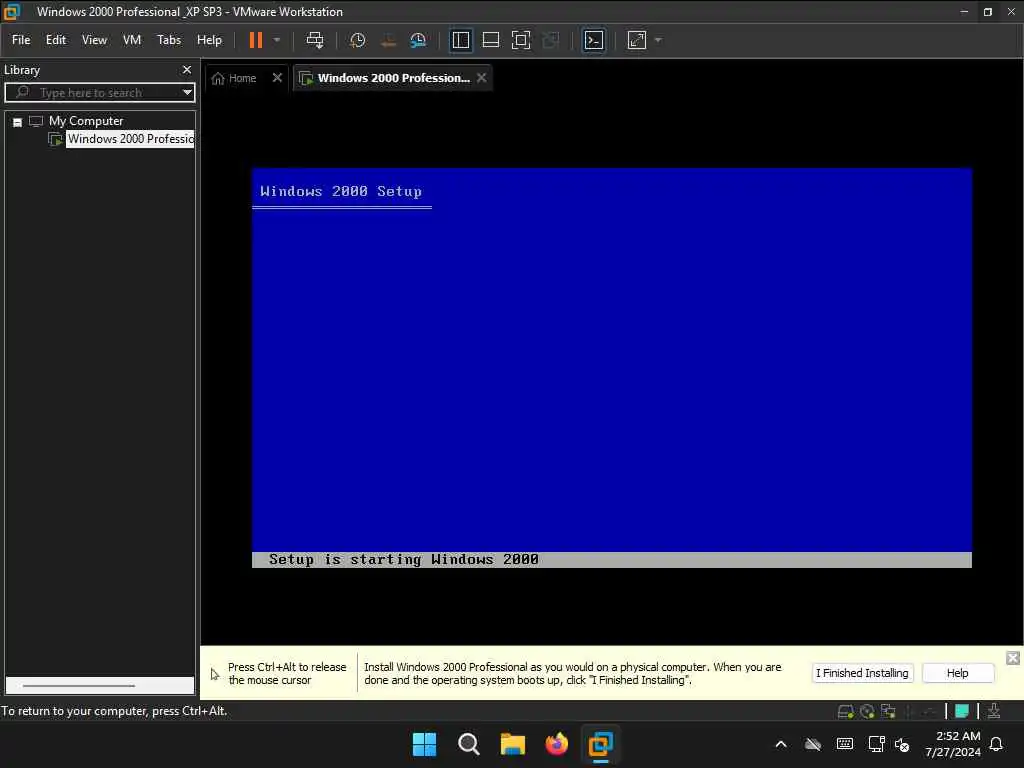Click the VMware Workstation taskbar icon
Viewport: 1024px width, 768px height.
tap(600, 744)
